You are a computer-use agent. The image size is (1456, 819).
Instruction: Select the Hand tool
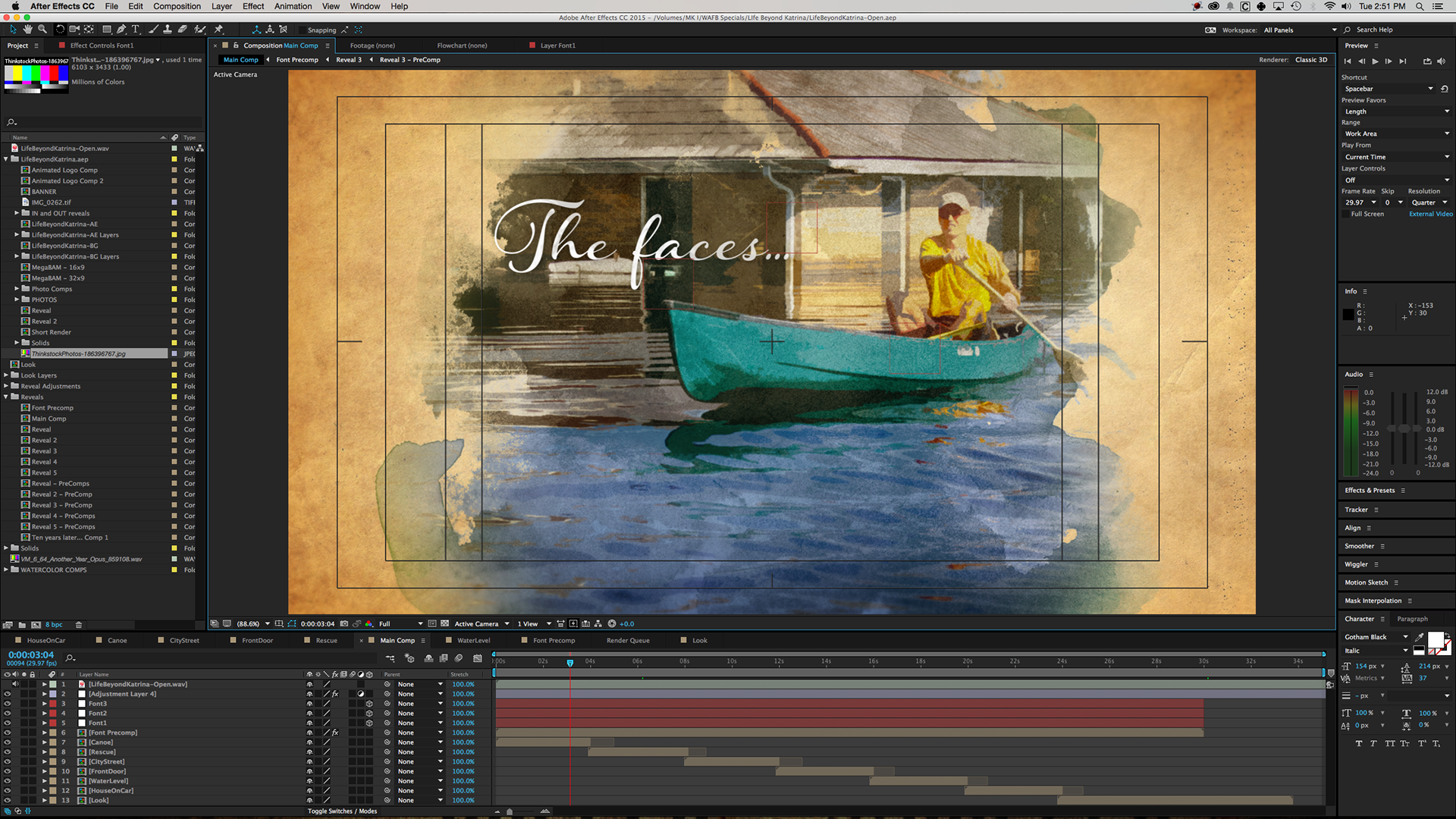click(x=27, y=30)
